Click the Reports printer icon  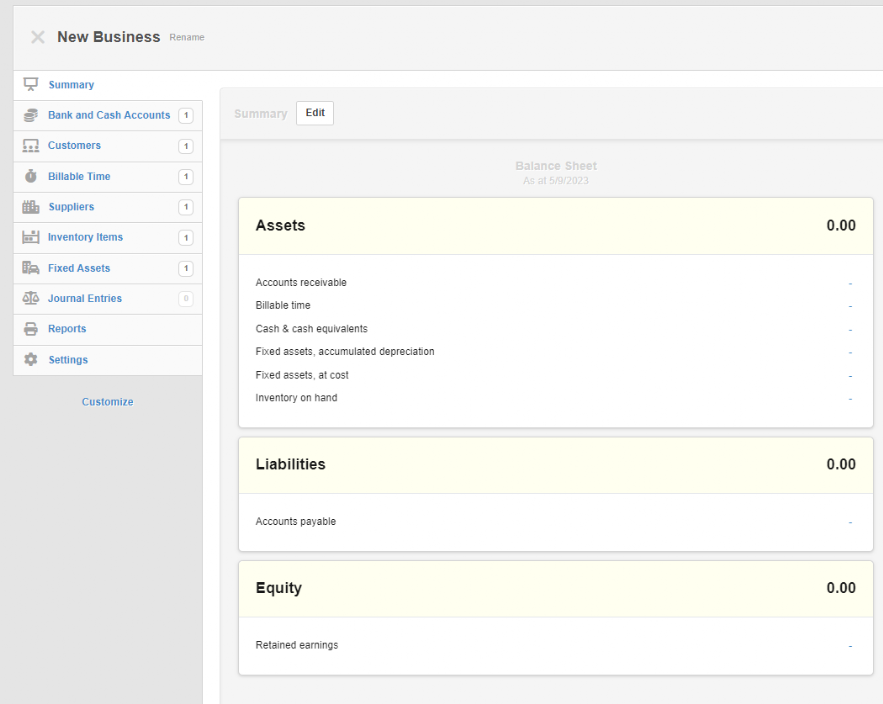tap(30, 329)
